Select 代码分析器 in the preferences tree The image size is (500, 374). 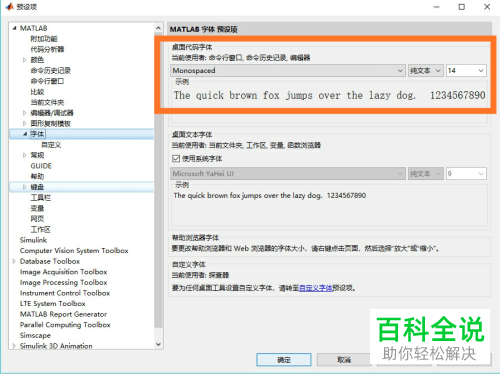47,49
